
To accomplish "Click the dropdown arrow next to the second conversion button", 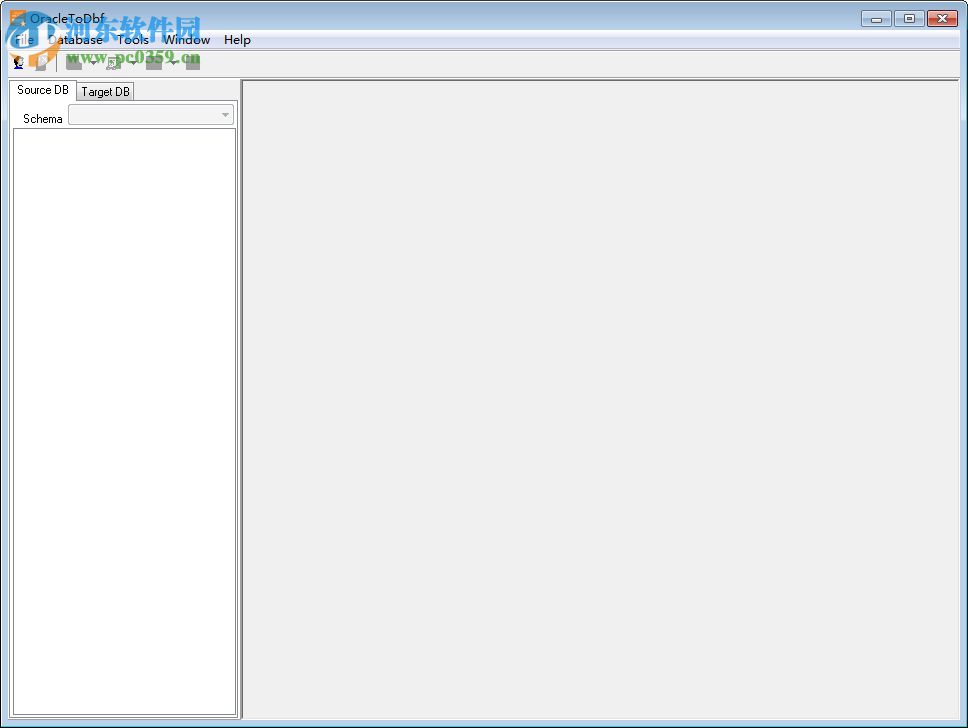I will pos(135,61).
